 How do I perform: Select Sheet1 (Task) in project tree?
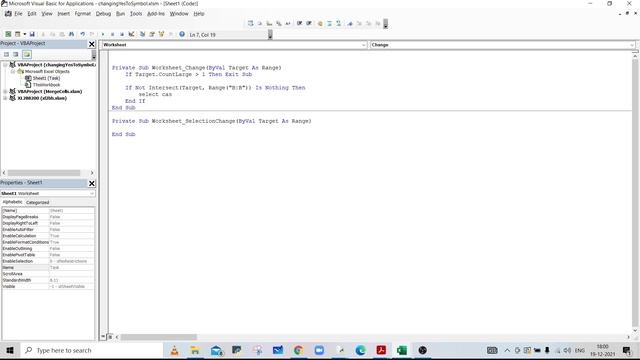pos(46,78)
